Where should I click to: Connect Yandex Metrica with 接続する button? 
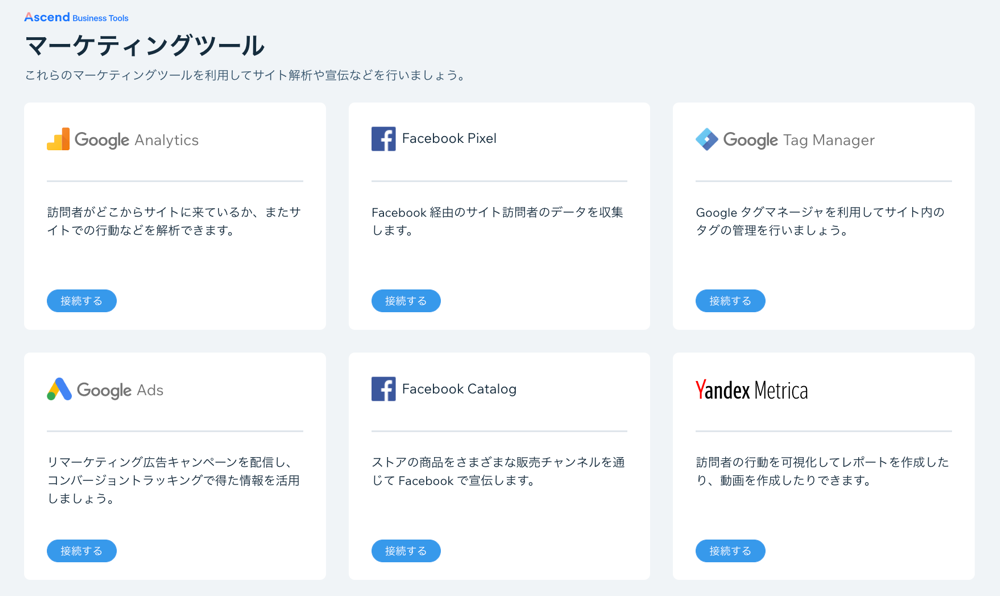click(x=730, y=551)
